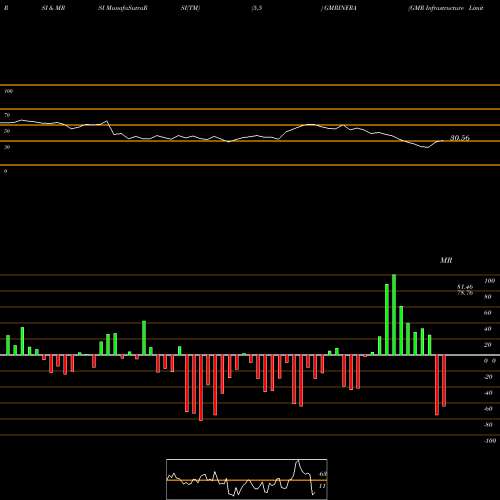Click the "GMRINFRA" ticker symbol text
This screenshot has height=500, width=500.
coord(339,8)
